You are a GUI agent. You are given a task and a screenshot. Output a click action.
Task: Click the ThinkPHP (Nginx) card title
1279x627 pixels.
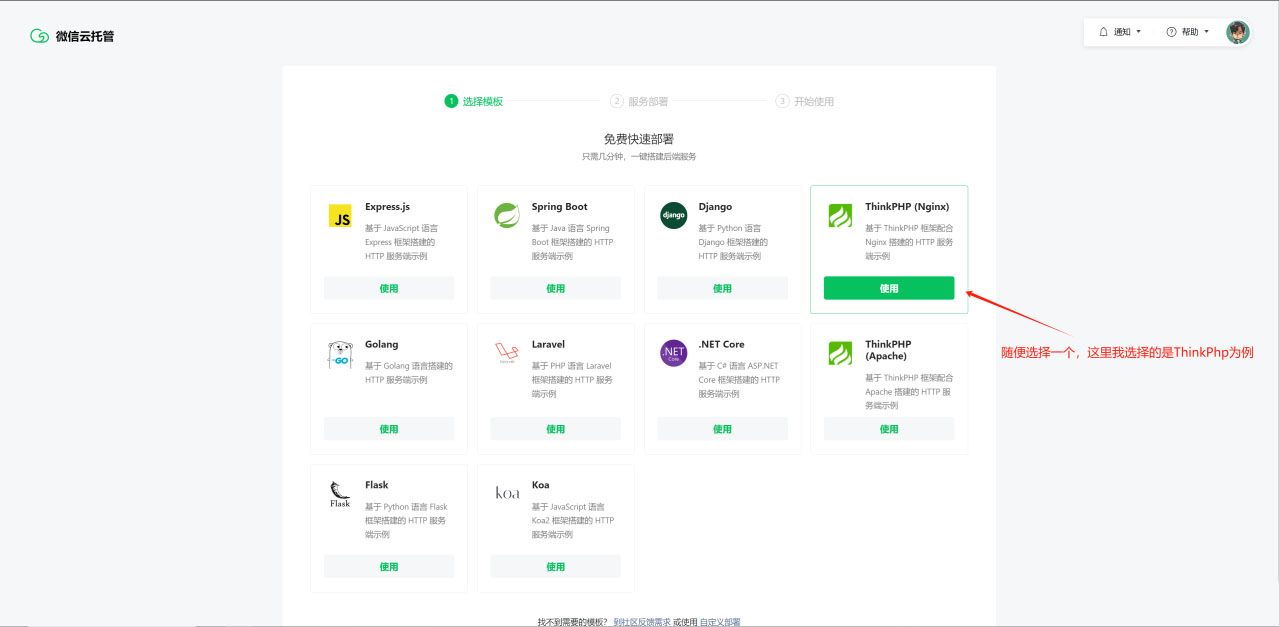coord(907,207)
